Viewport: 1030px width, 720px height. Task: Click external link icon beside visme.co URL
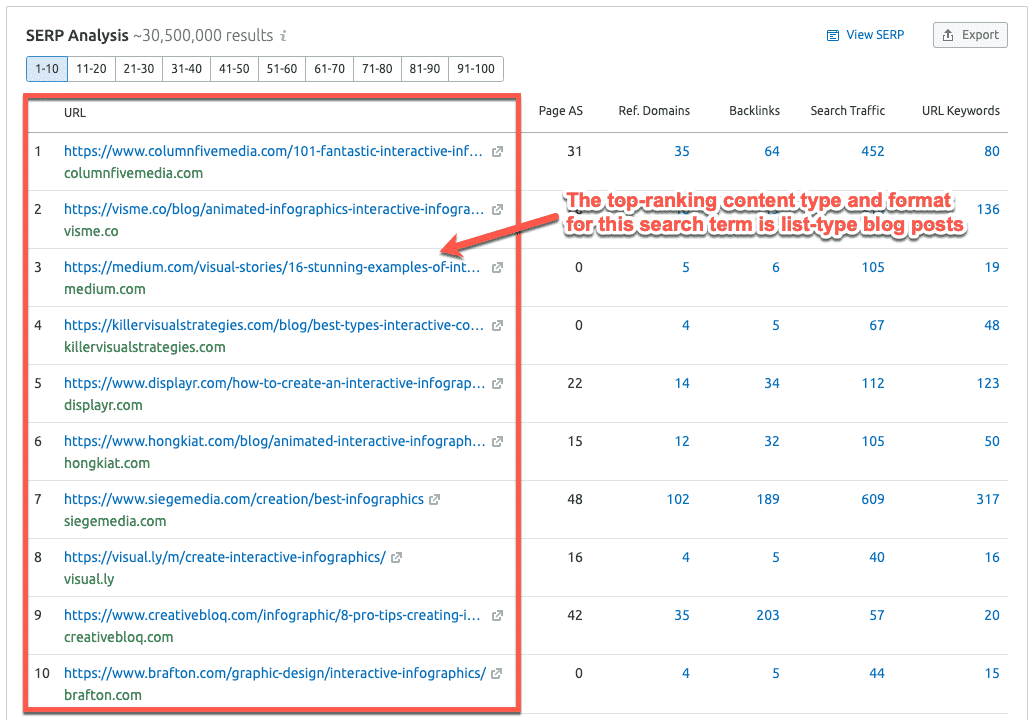498,210
